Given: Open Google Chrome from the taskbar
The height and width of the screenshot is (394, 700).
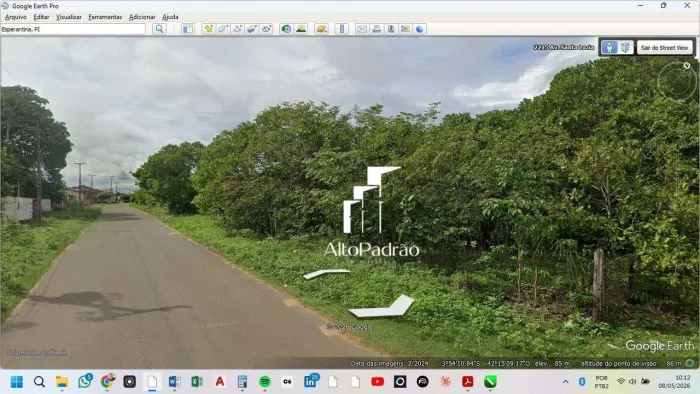Looking at the screenshot, I should coord(107,382).
